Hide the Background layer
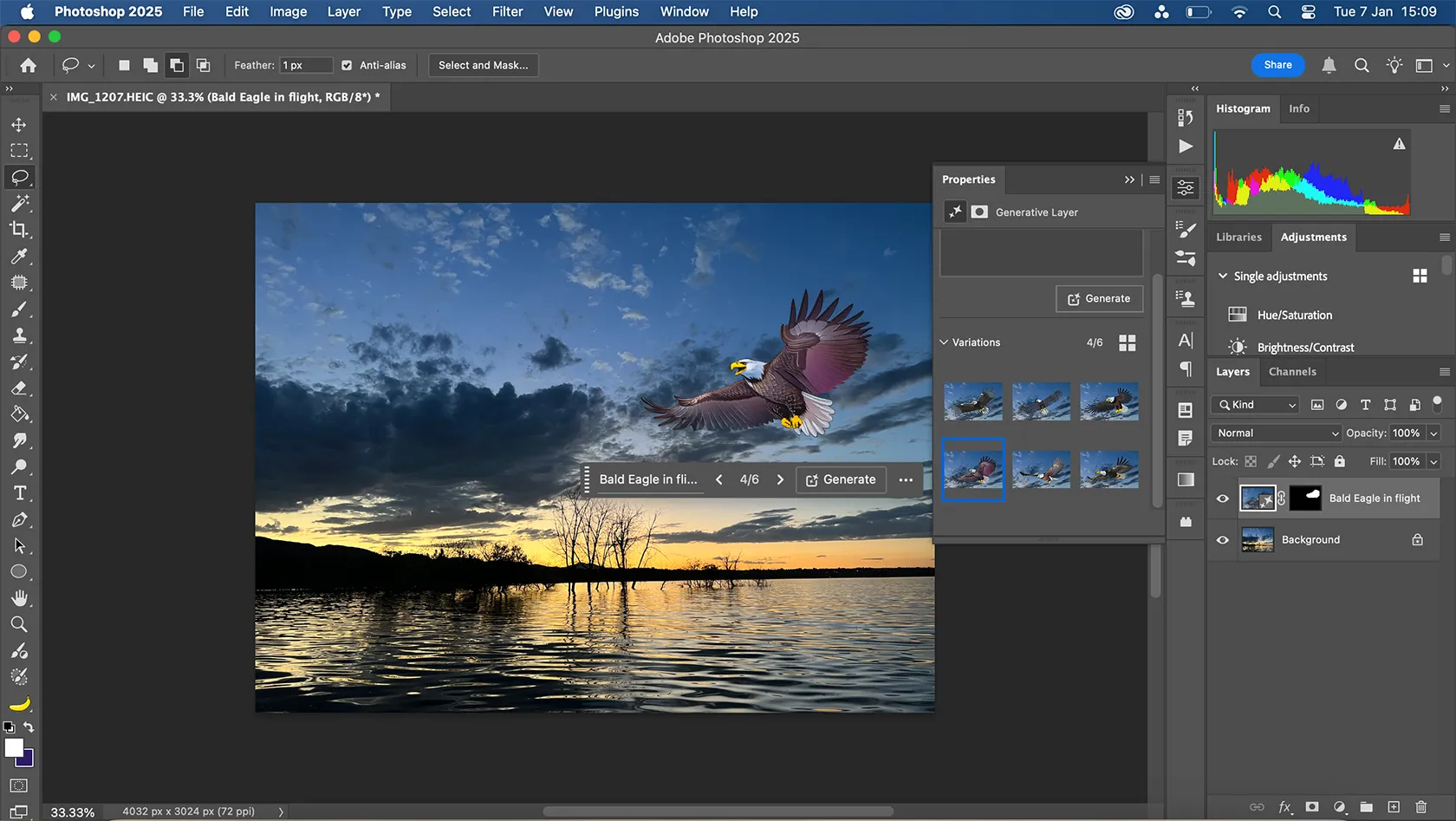The height and width of the screenshot is (821, 1456). click(x=1222, y=539)
